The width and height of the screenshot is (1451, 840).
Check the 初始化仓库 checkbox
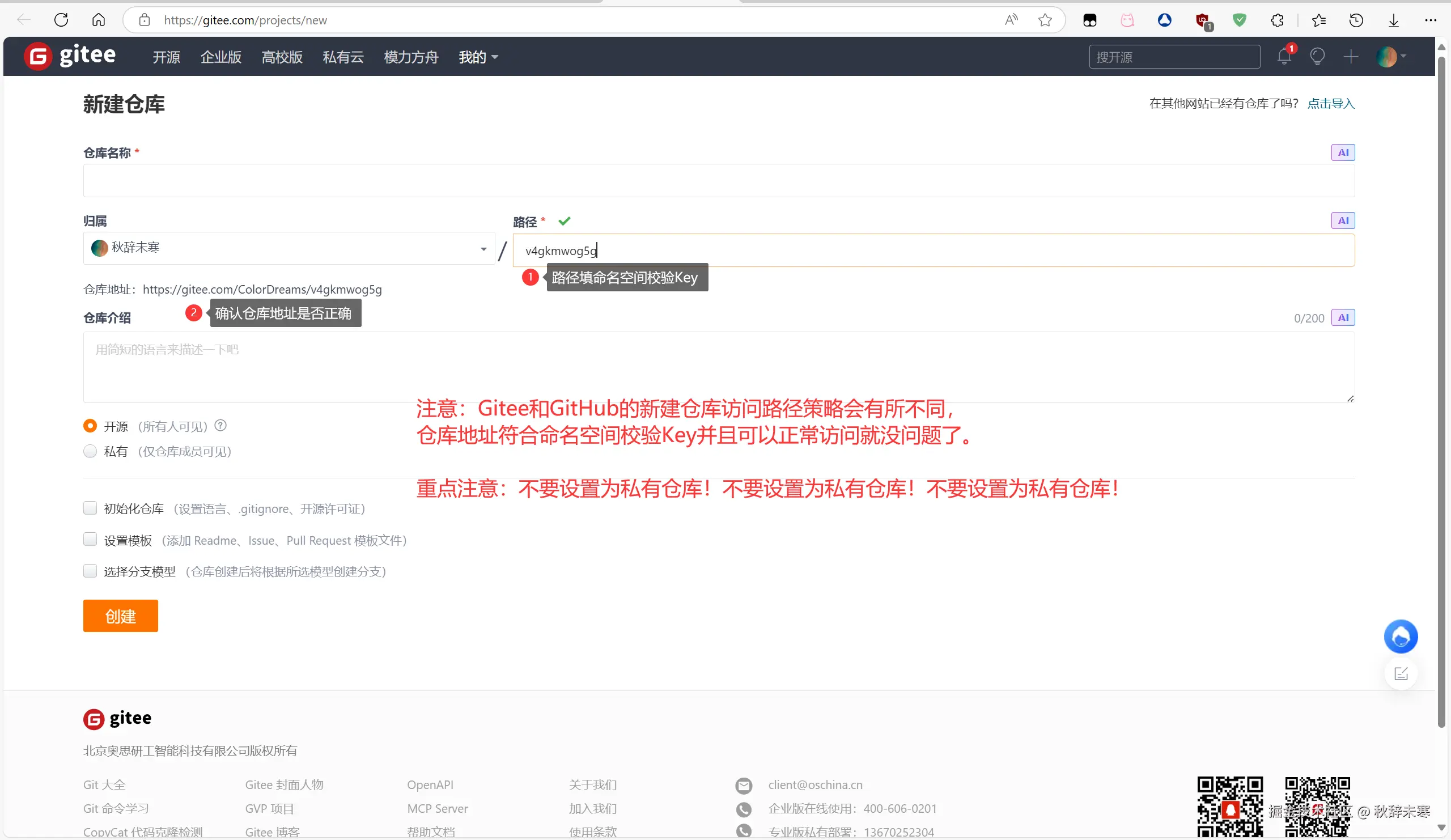[x=90, y=508]
